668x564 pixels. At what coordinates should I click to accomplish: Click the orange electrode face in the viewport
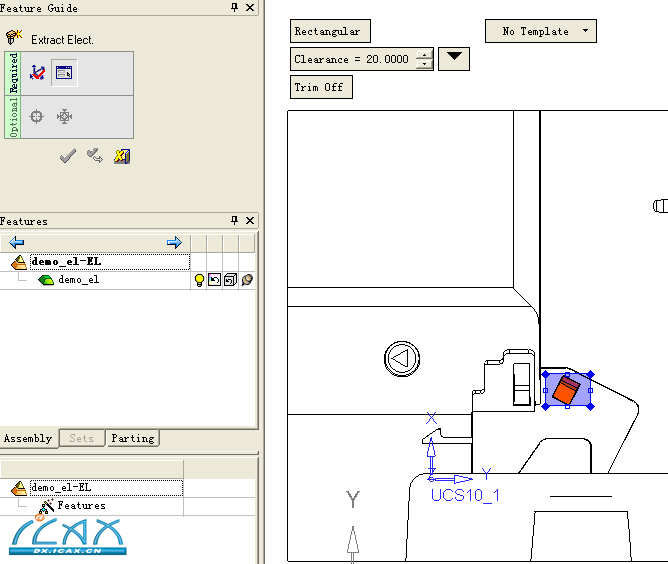click(566, 390)
